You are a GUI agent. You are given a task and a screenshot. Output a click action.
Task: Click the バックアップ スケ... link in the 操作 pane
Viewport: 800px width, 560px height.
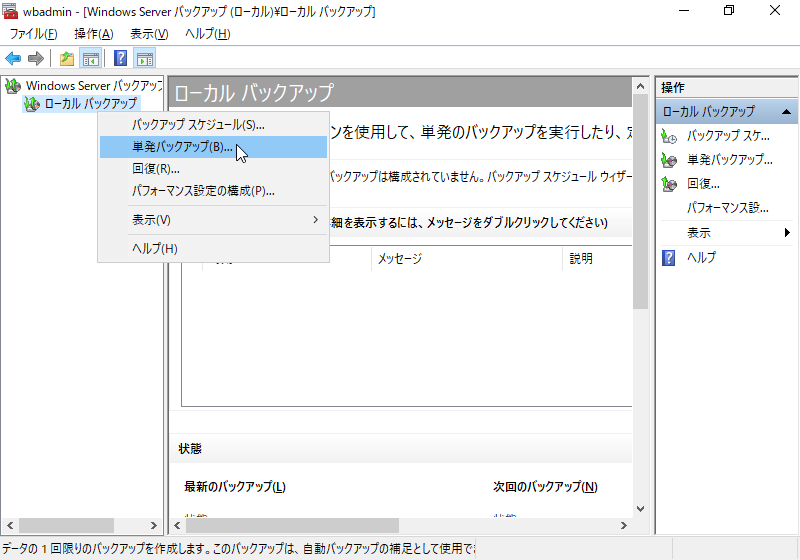click(x=728, y=136)
